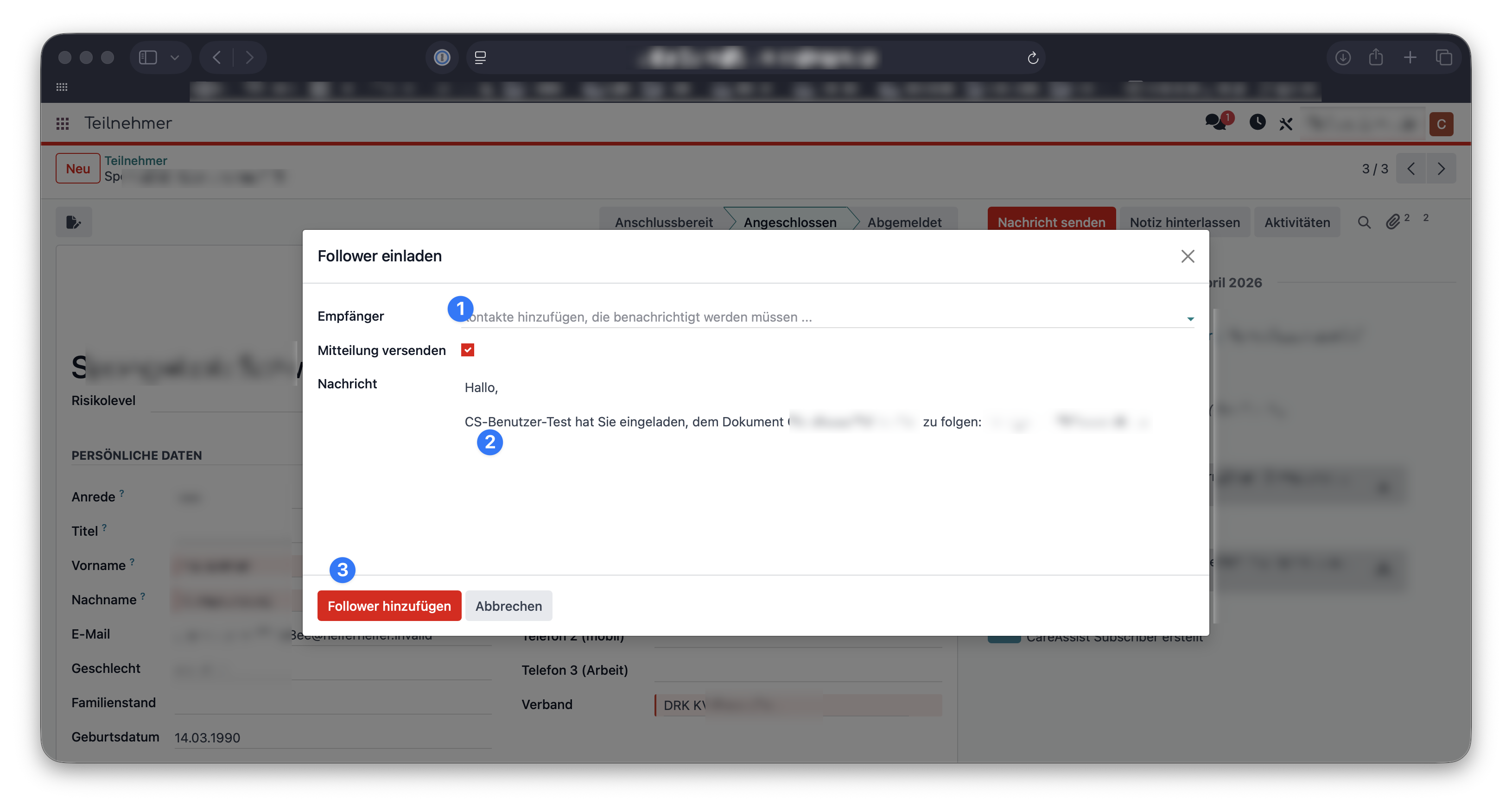
Task: Go forward in Safari history
Action: coord(249,57)
